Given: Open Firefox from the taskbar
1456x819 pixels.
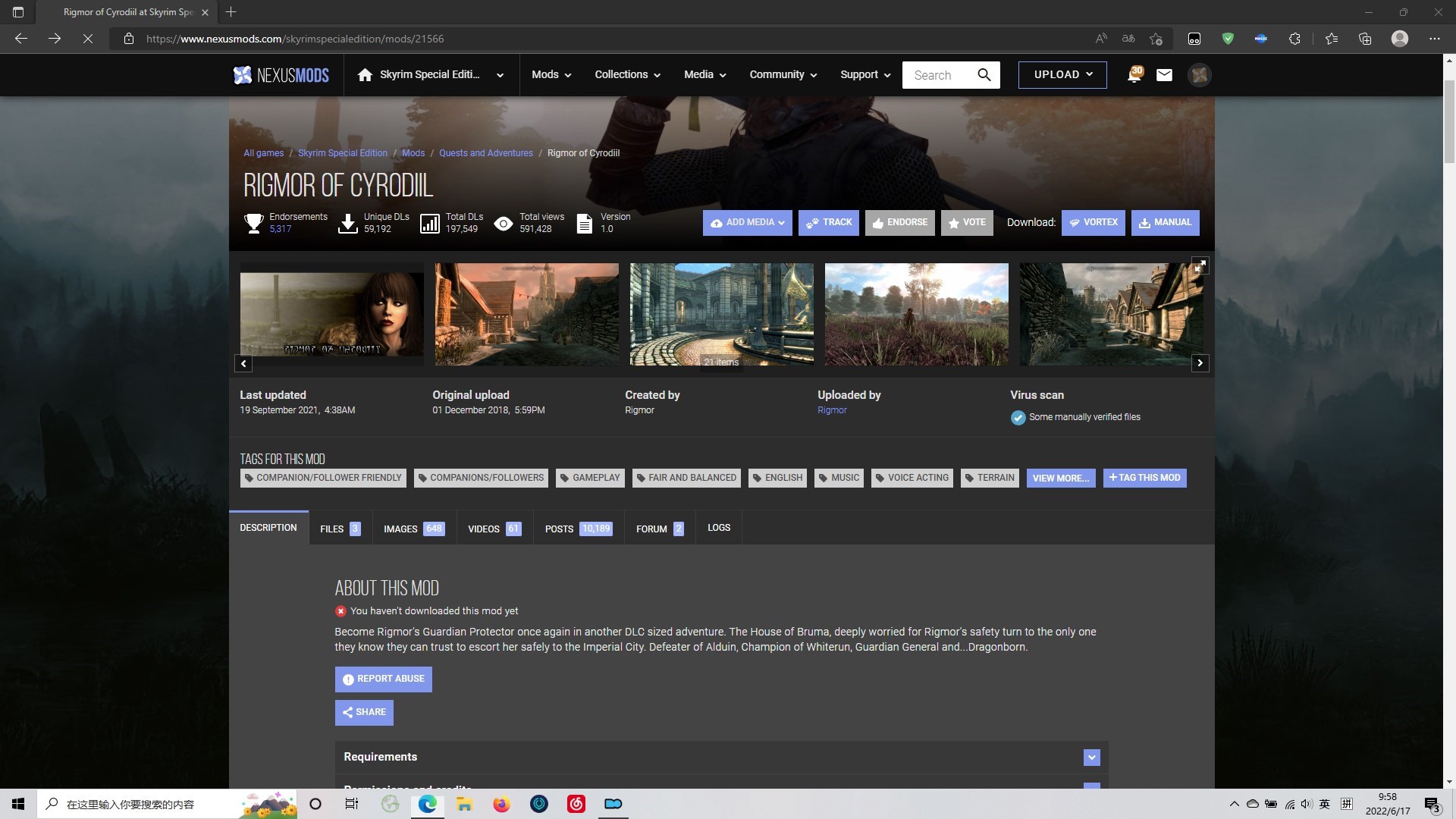Looking at the screenshot, I should 501,804.
